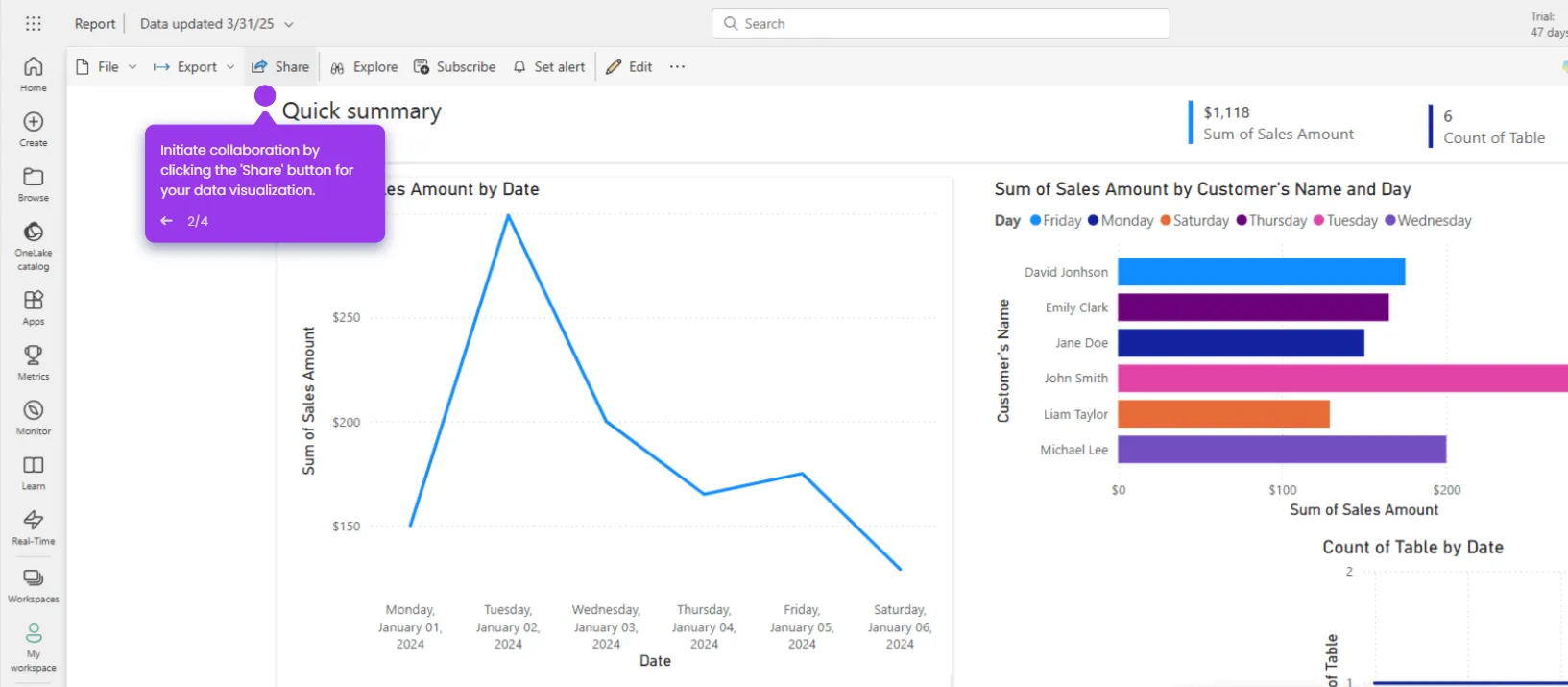Viewport: 1568px width, 687px height.
Task: Open the app launcher waffle icon
Action: 34,24
